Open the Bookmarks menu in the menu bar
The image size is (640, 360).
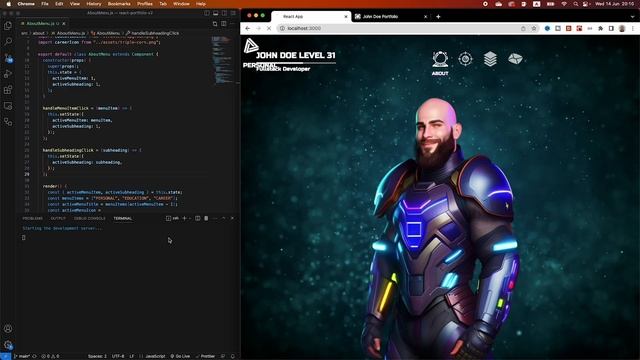[x=119, y=4]
